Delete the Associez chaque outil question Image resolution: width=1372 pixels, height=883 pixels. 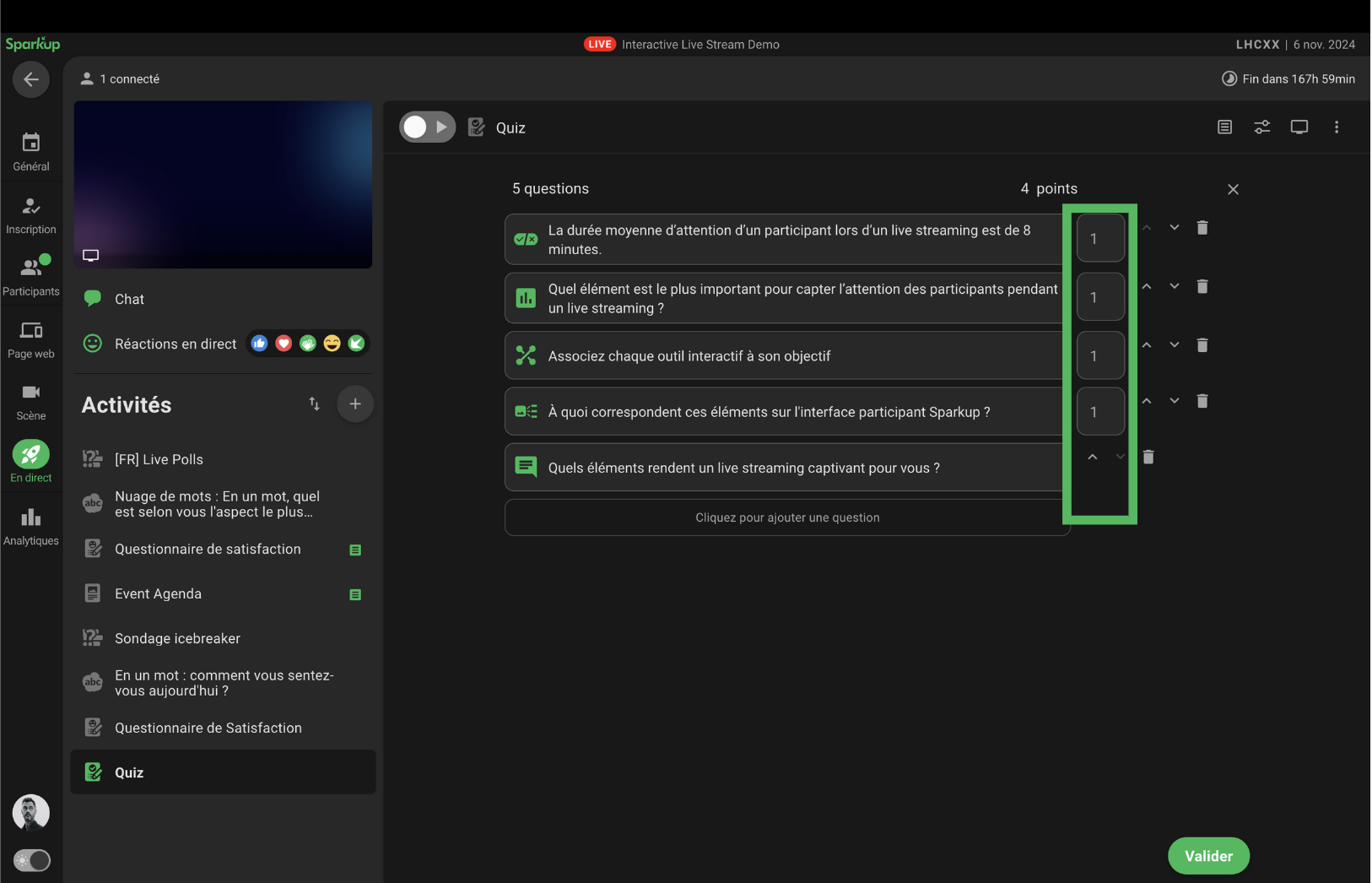click(x=1202, y=345)
